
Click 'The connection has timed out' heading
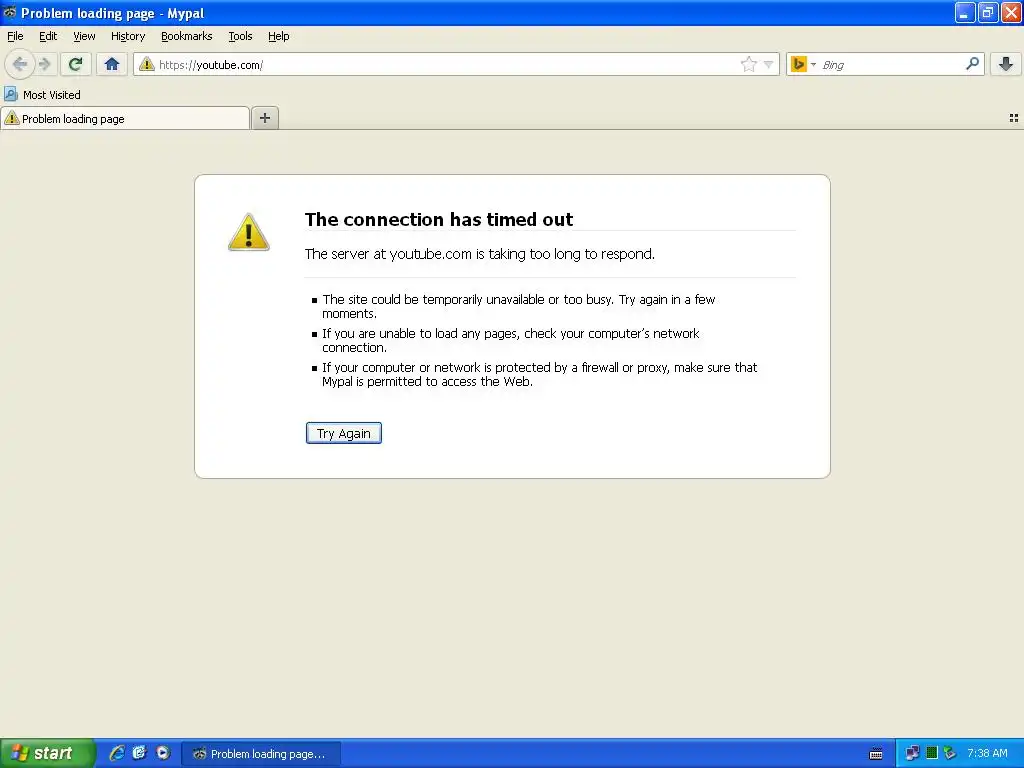pyautogui.click(x=439, y=219)
